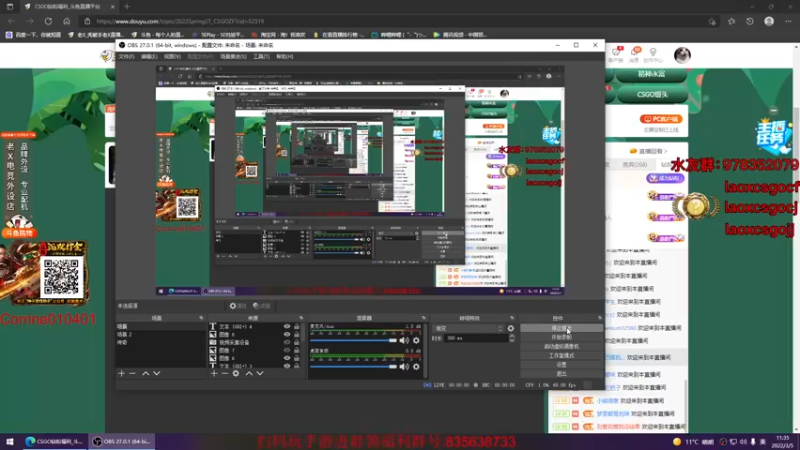Open the 编辑(E) menu in OBS
Image resolution: width=800 pixels, height=450 pixels.
(149, 57)
